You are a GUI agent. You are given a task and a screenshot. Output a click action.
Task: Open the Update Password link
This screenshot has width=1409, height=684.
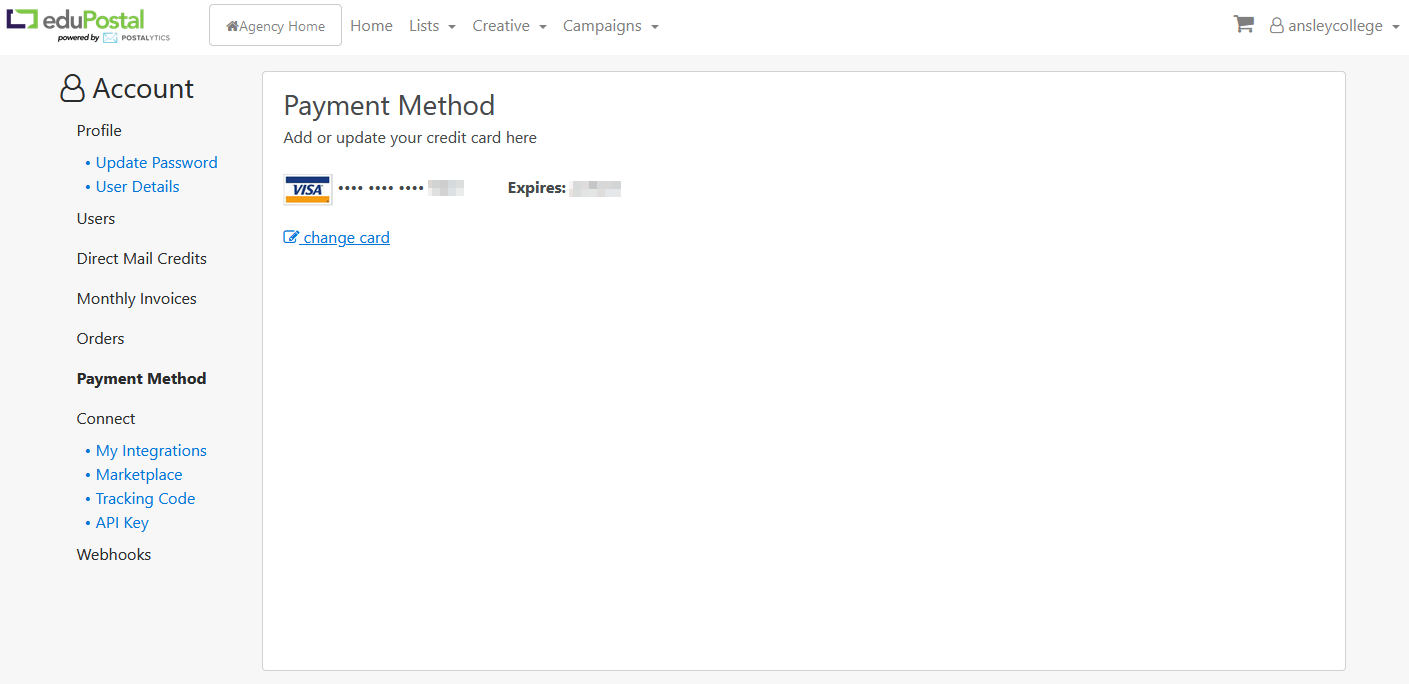click(156, 163)
